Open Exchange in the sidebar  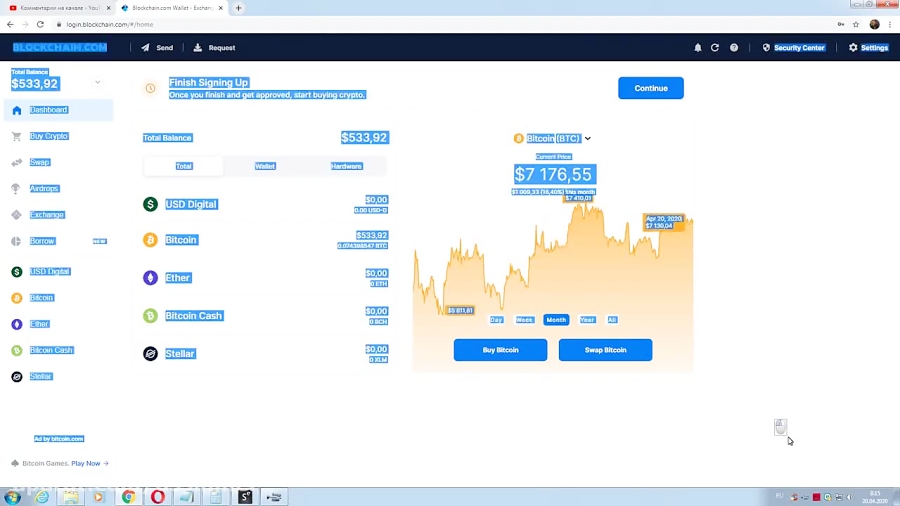tap(46, 215)
